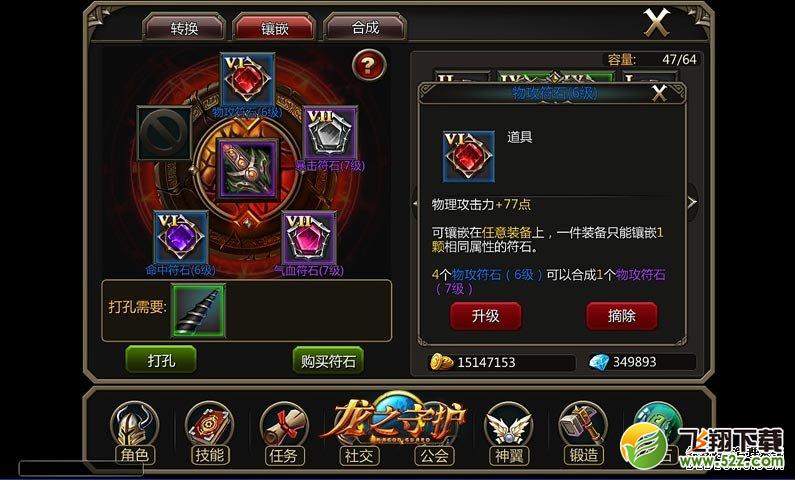Open the 技能 skills book icon
Screen dimensions: 795x480
pos(209,433)
